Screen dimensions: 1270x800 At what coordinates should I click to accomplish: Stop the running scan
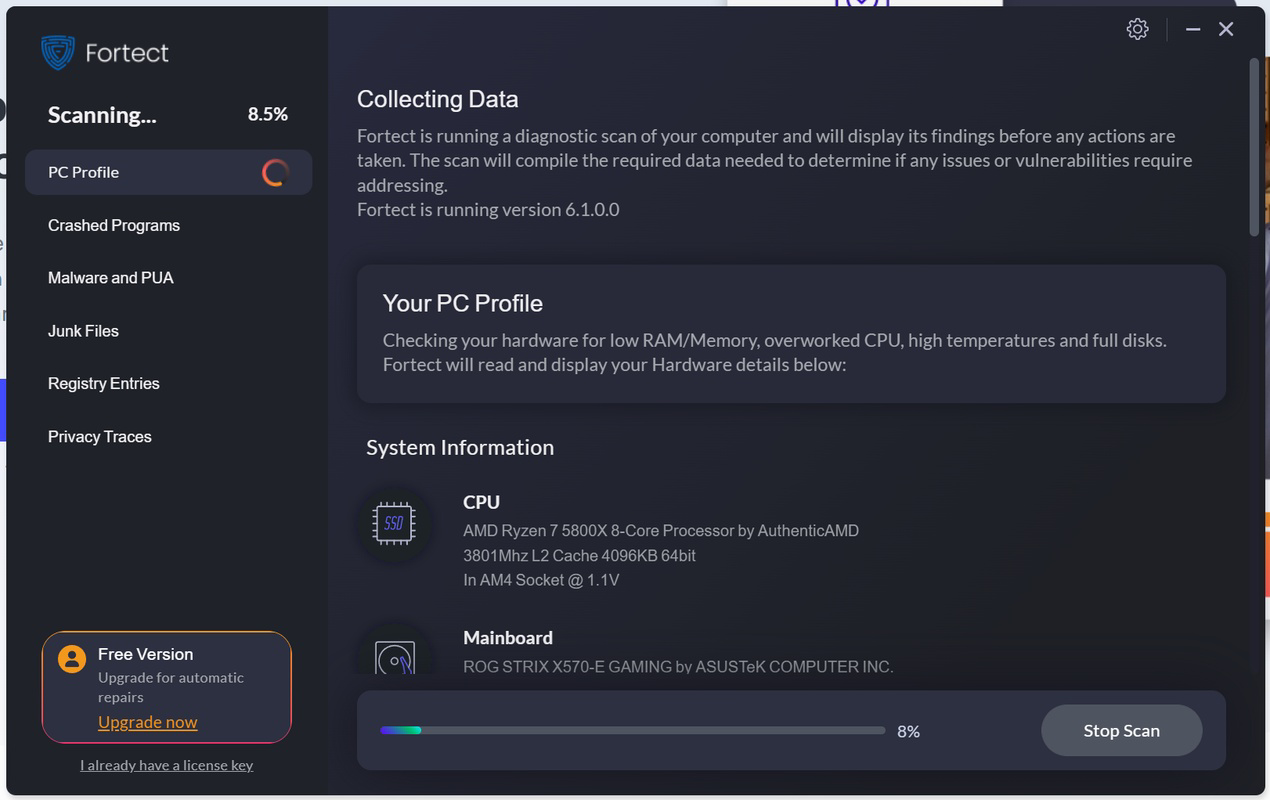click(x=1121, y=731)
